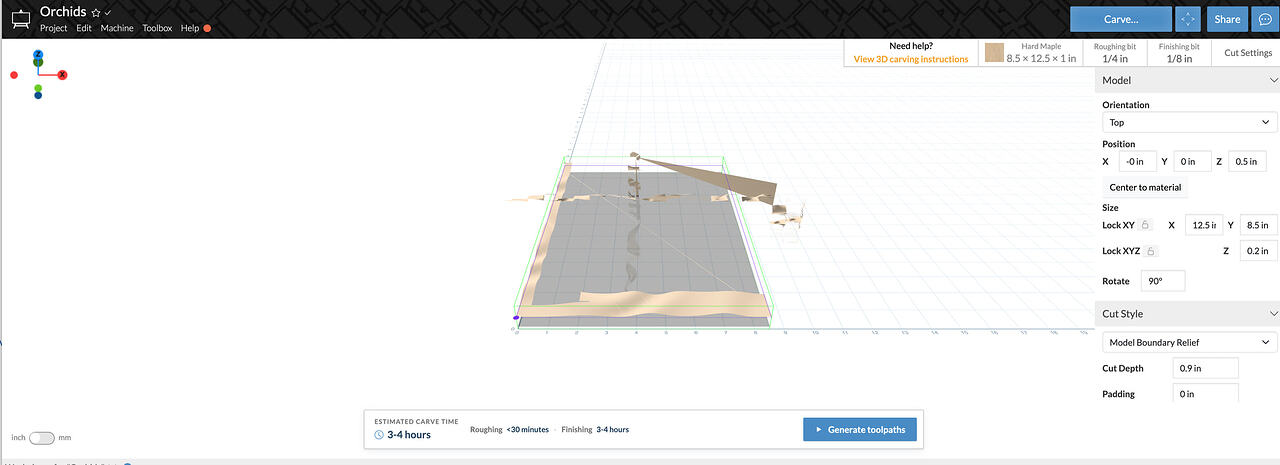Click the estimated carve time clock icon
This screenshot has width=1280, height=465.
pyautogui.click(x=379, y=435)
